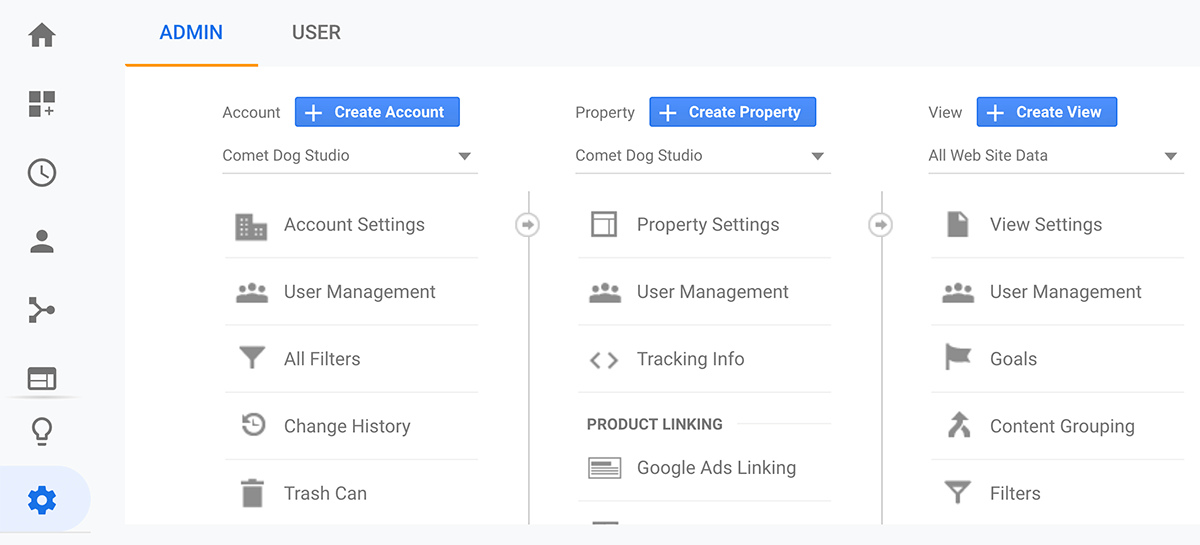Open Tracking Info under Property
The width and height of the screenshot is (1200, 545).
point(705,359)
